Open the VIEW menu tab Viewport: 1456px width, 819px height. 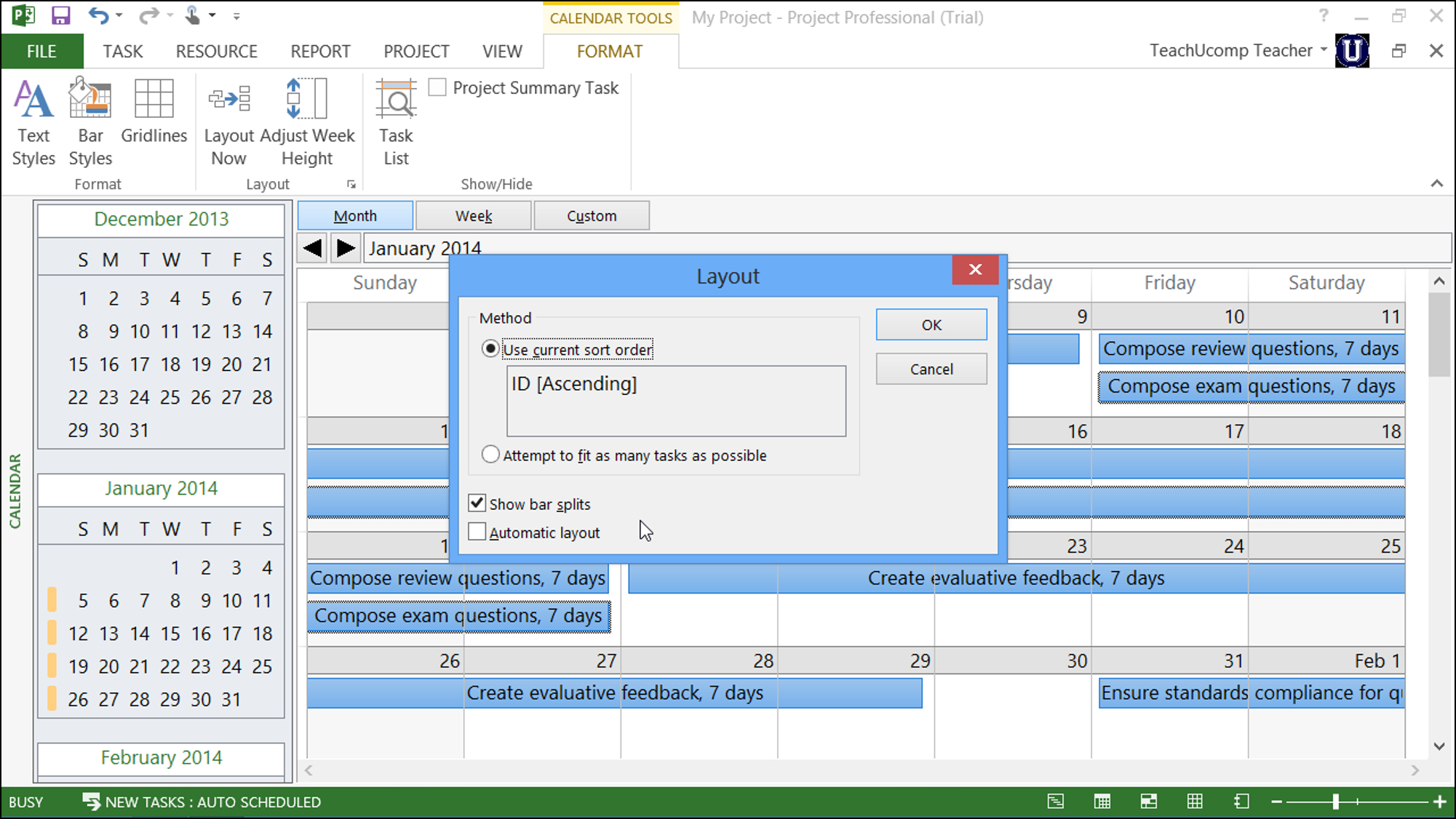pyautogui.click(x=503, y=51)
